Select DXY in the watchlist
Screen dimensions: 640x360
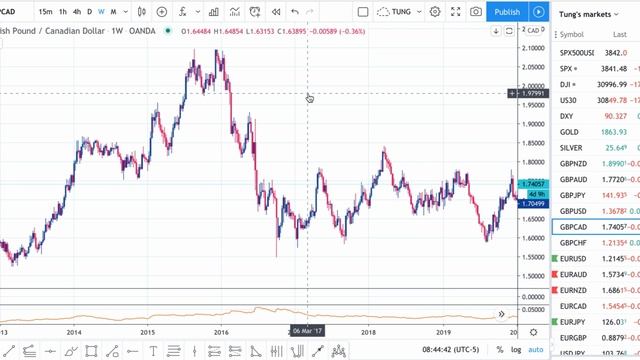coord(596,116)
